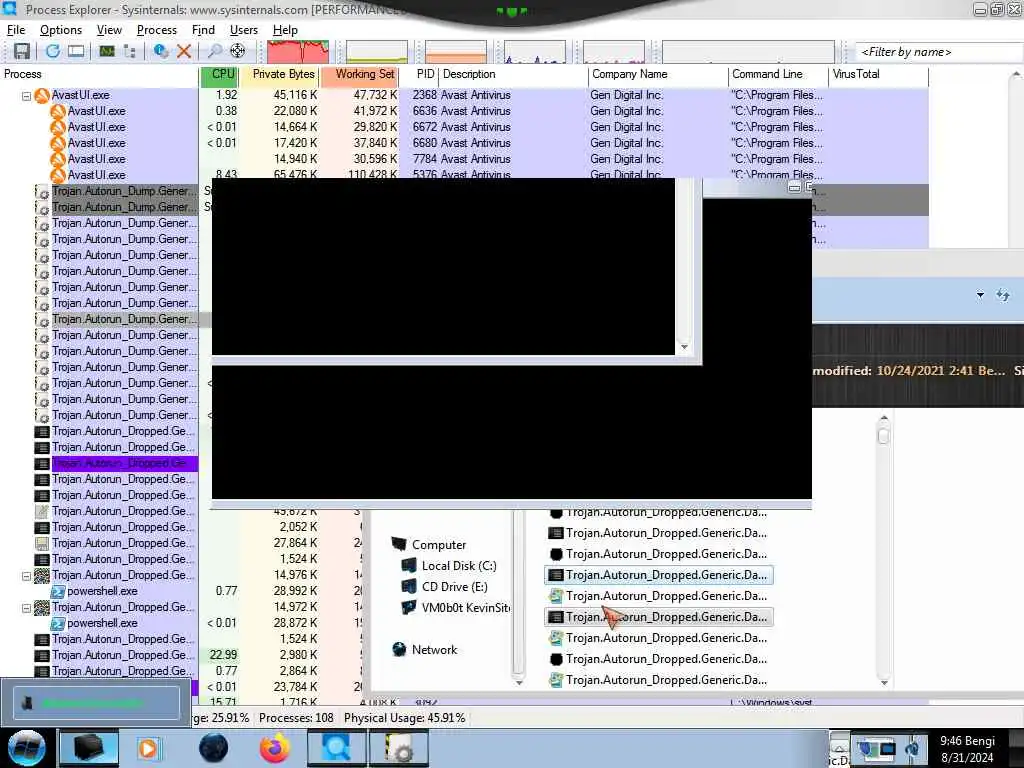Image resolution: width=1024 pixels, height=768 pixels.
Task: Click the Processes: 108 status bar entry
Action: 296,718
